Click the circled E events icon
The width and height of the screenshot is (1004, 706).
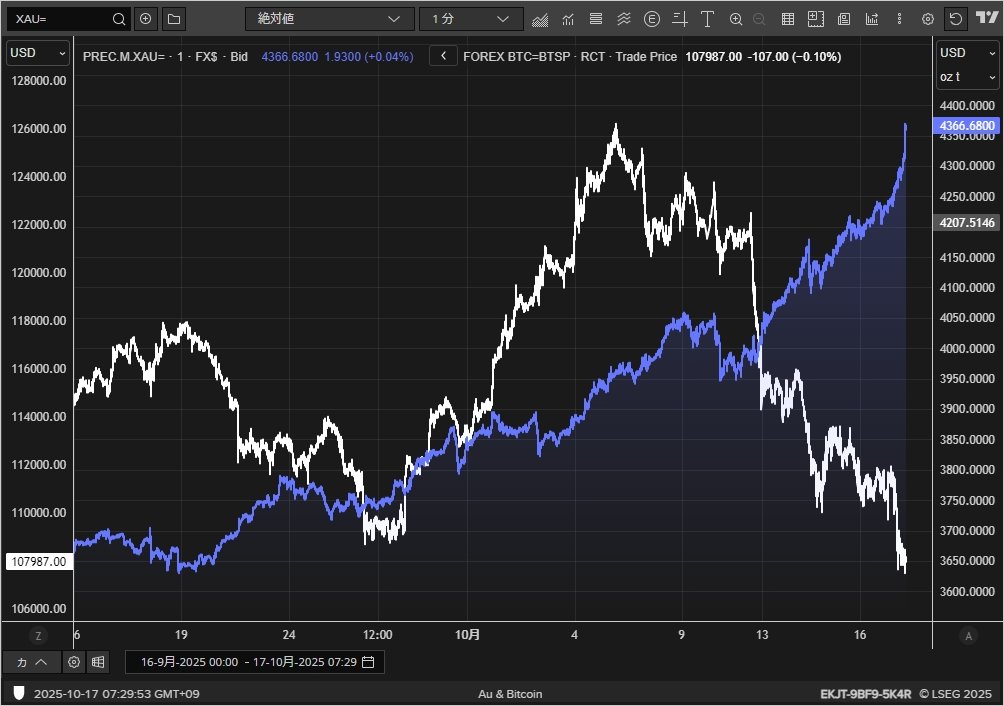[652, 19]
